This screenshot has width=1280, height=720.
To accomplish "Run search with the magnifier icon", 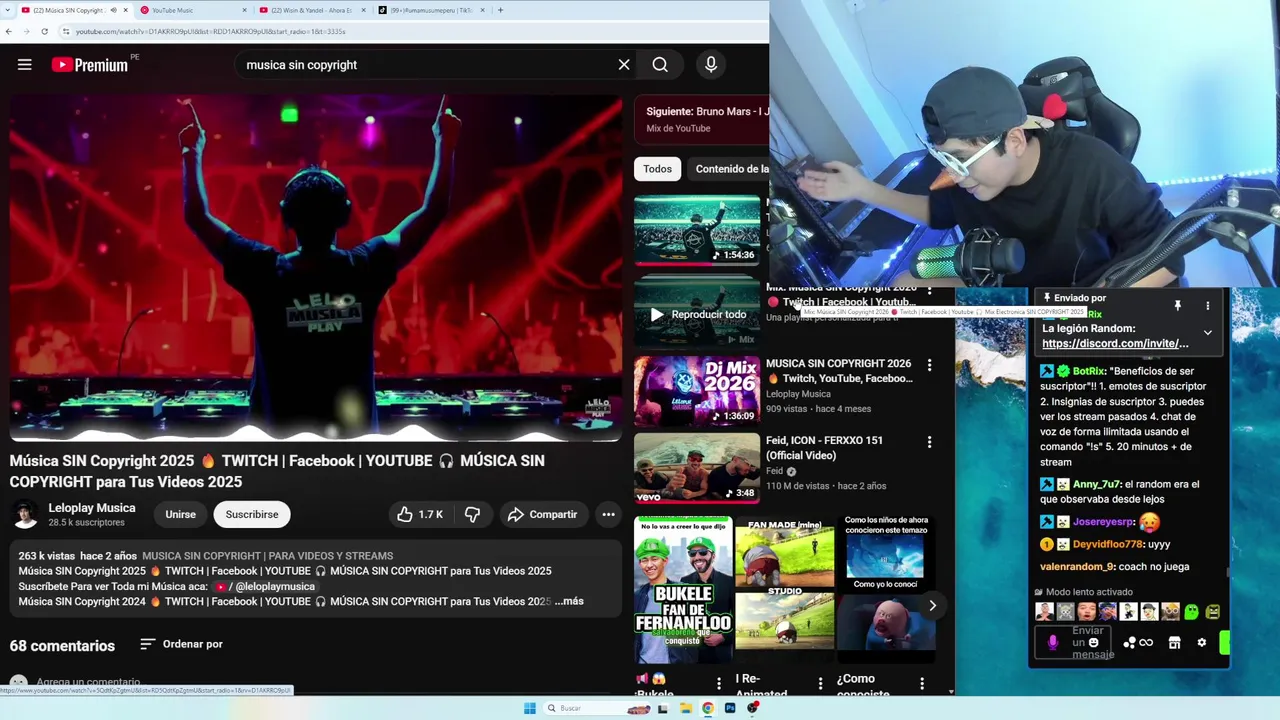I will click(660, 65).
